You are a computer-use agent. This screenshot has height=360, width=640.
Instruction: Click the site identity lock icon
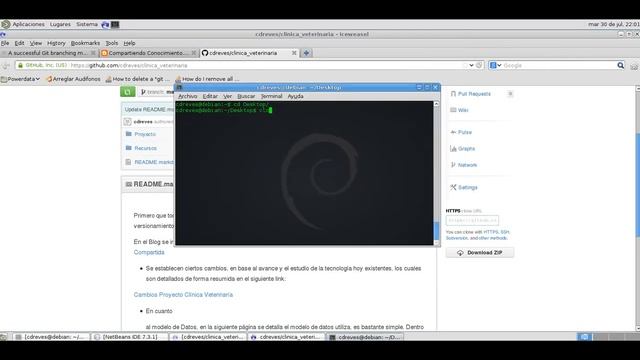(20, 65)
